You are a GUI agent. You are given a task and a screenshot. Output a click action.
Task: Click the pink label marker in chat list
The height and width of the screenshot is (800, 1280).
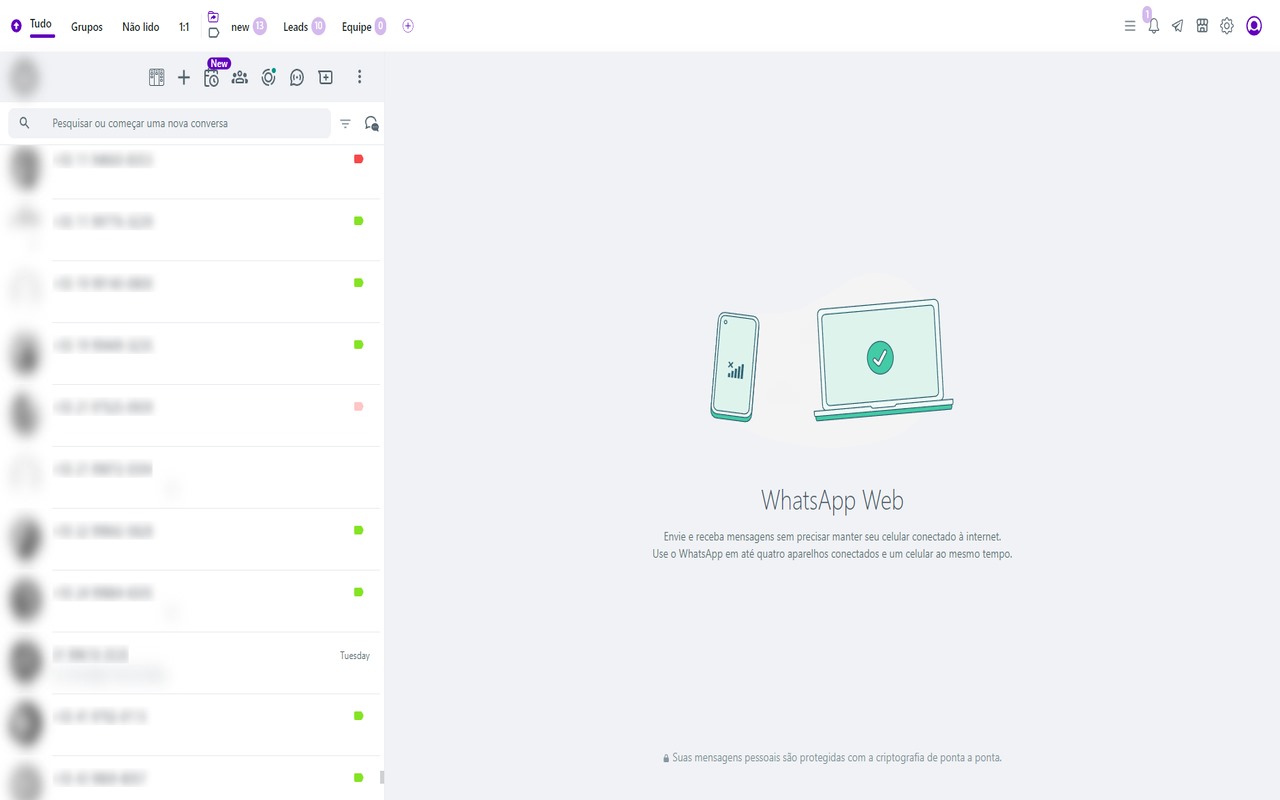coord(359,407)
